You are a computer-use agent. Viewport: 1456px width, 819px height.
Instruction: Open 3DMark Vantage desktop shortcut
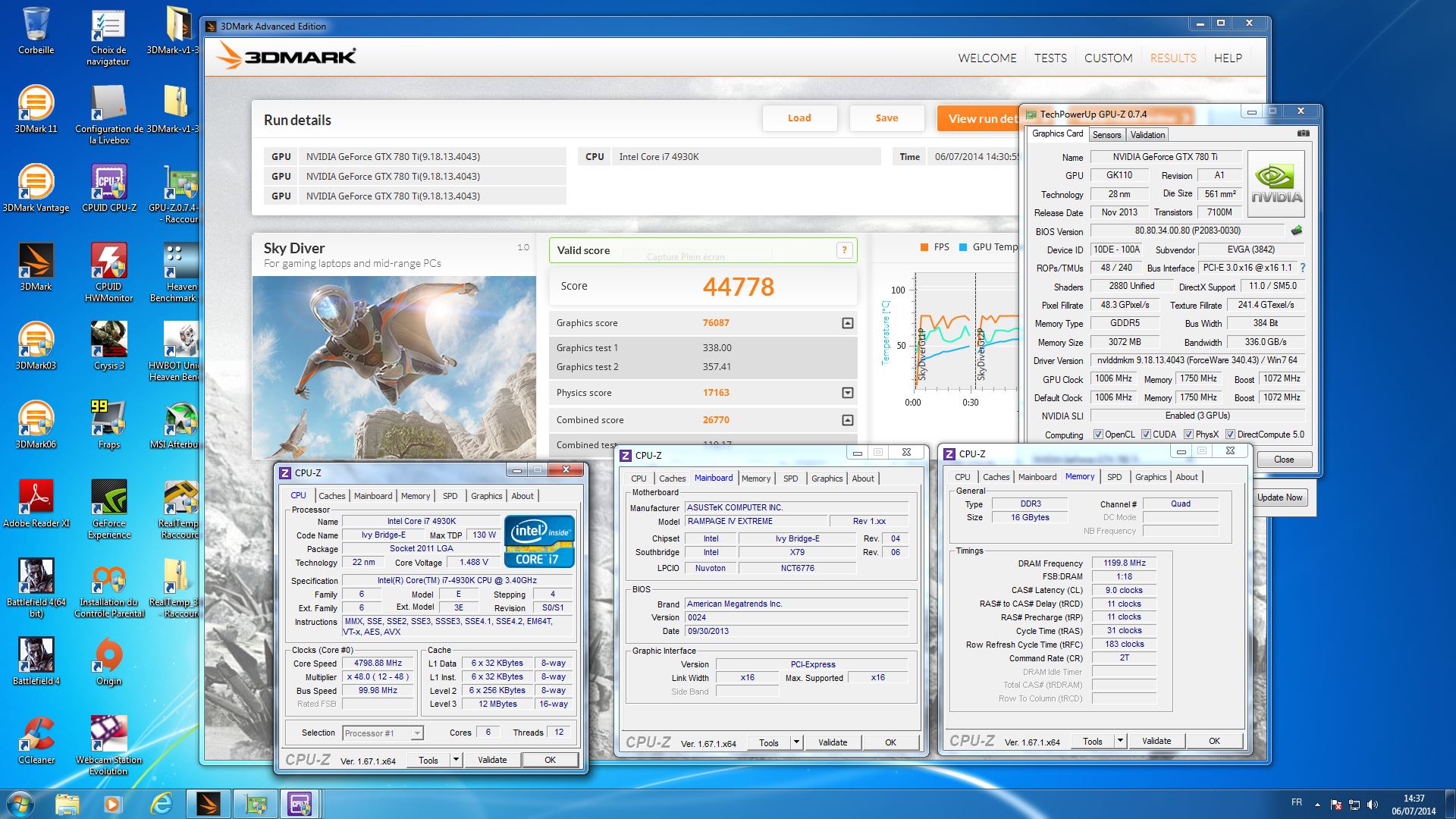[x=36, y=188]
